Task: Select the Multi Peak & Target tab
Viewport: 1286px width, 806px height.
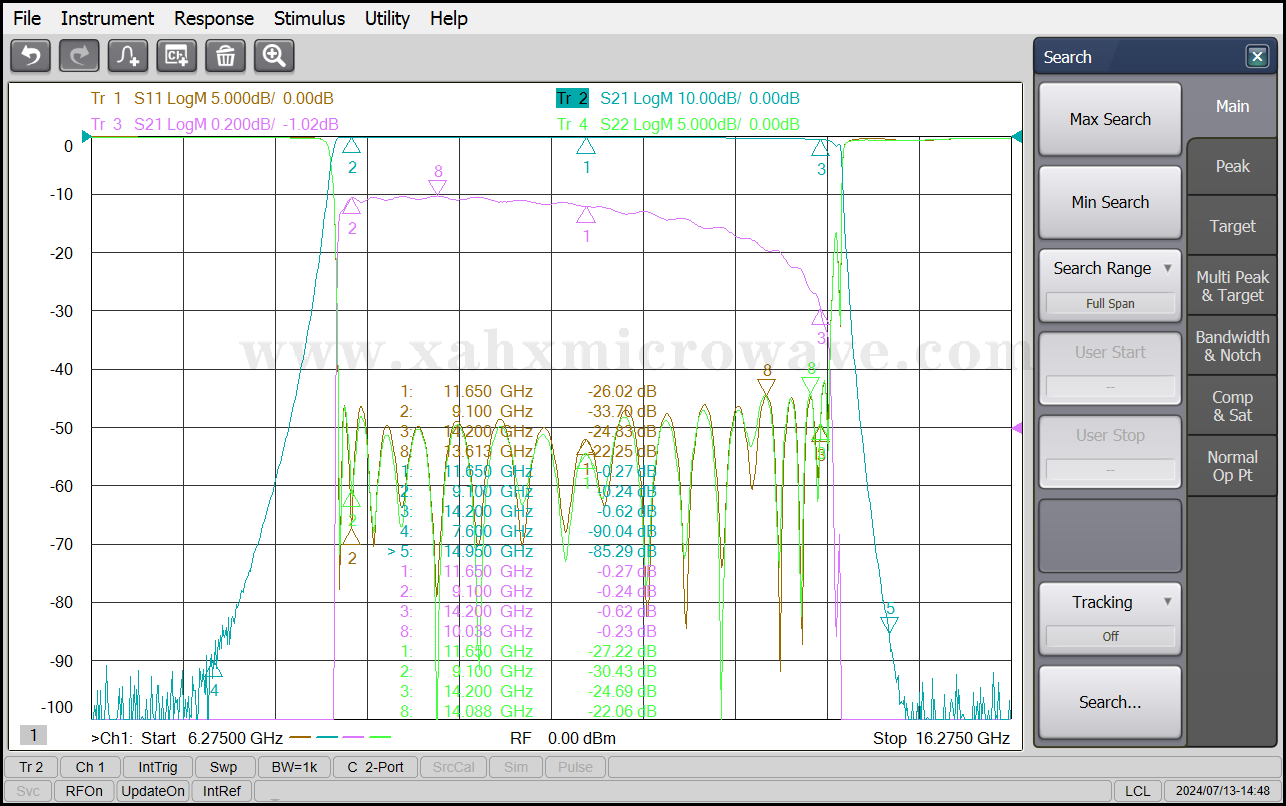Action: tap(1232, 286)
